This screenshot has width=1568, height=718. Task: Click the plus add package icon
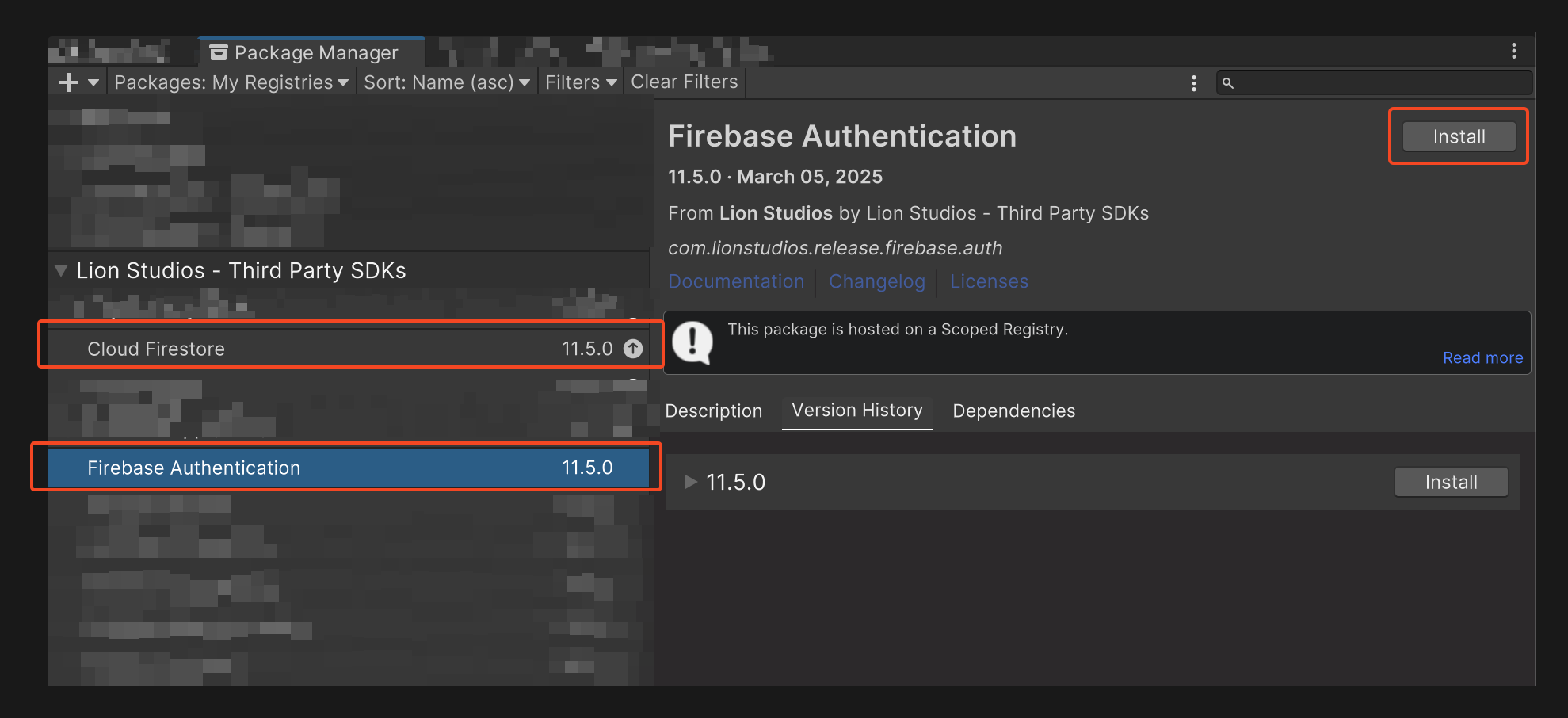[69, 82]
